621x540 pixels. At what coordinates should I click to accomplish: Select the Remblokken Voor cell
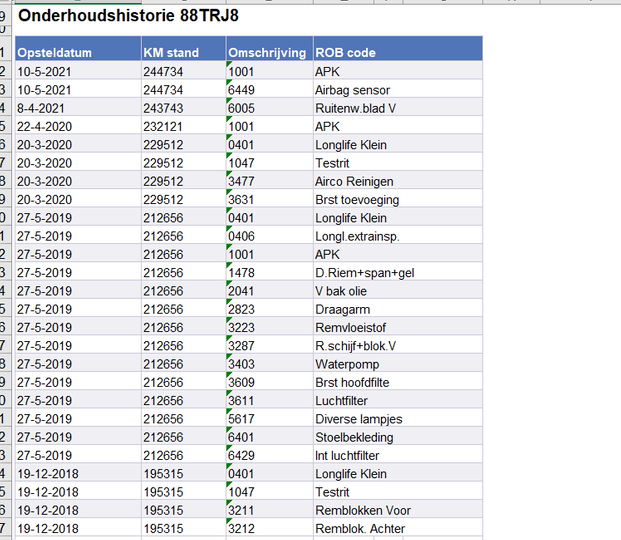398,510
